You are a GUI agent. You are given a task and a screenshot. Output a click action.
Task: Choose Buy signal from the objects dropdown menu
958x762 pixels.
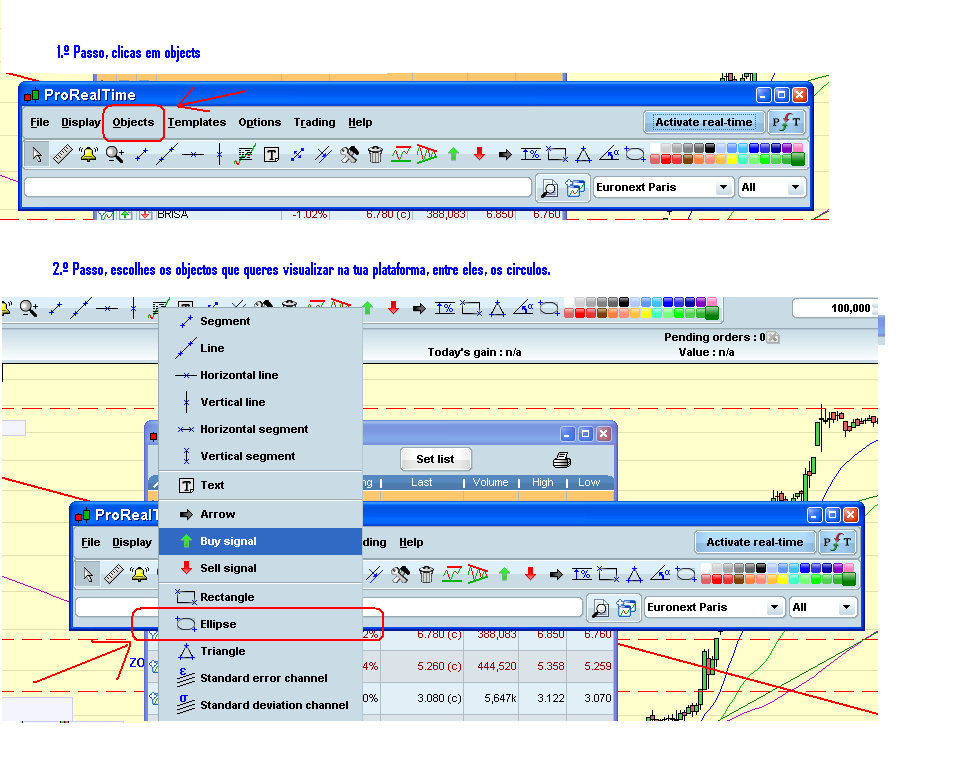tap(260, 541)
